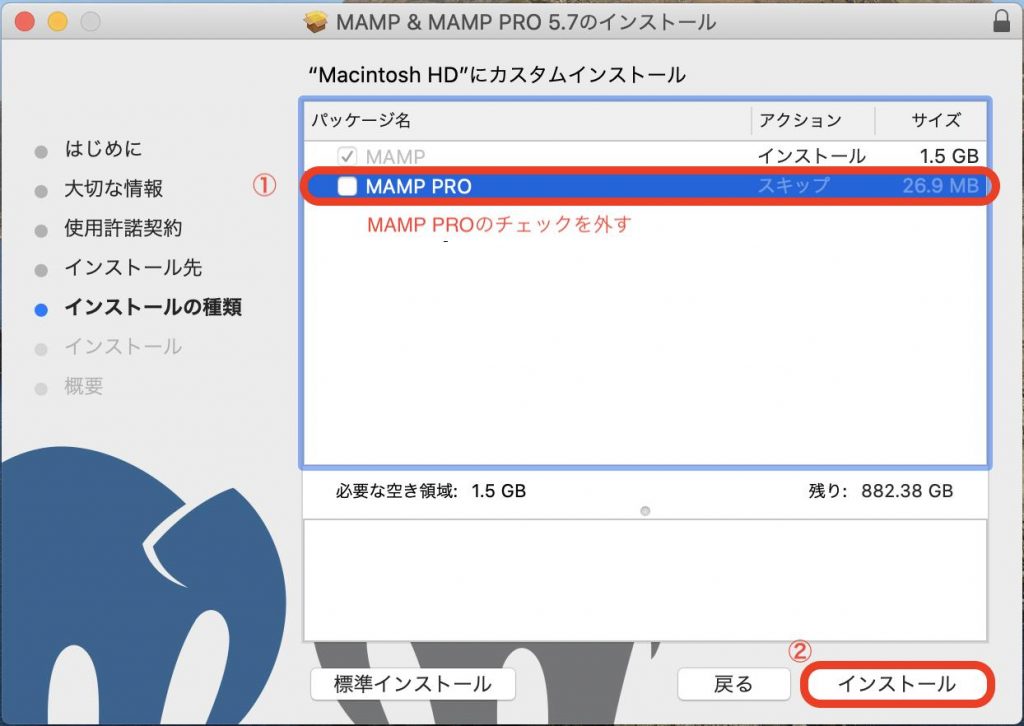This screenshot has width=1024, height=726.
Task: Click the スキップ action in MAMP PRO row
Action: tap(793, 185)
